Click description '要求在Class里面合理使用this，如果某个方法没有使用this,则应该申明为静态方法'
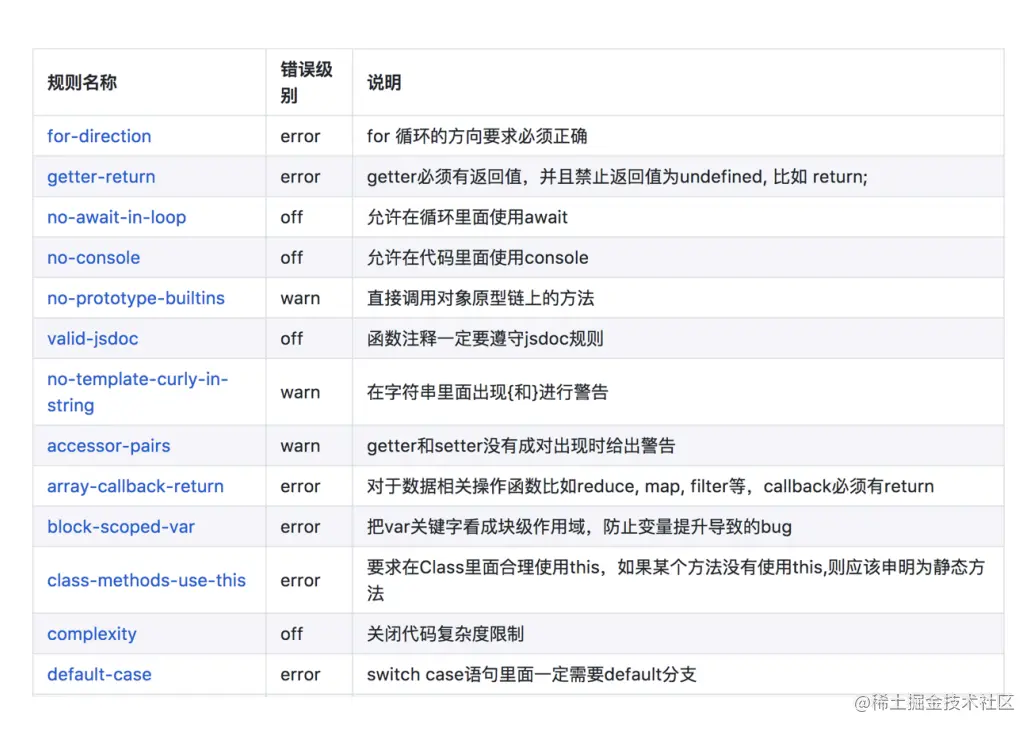Image resolution: width=1036 pixels, height=734 pixels. click(x=676, y=580)
